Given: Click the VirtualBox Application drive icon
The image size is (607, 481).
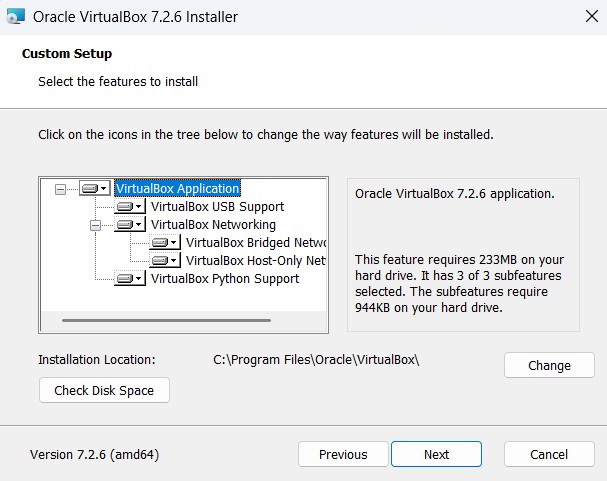Looking at the screenshot, I should [x=94, y=188].
